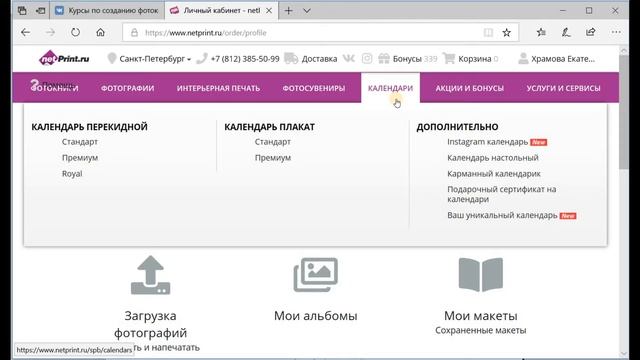Open the Фотосувениры menu
The height and width of the screenshot is (360, 640).
tap(314, 88)
